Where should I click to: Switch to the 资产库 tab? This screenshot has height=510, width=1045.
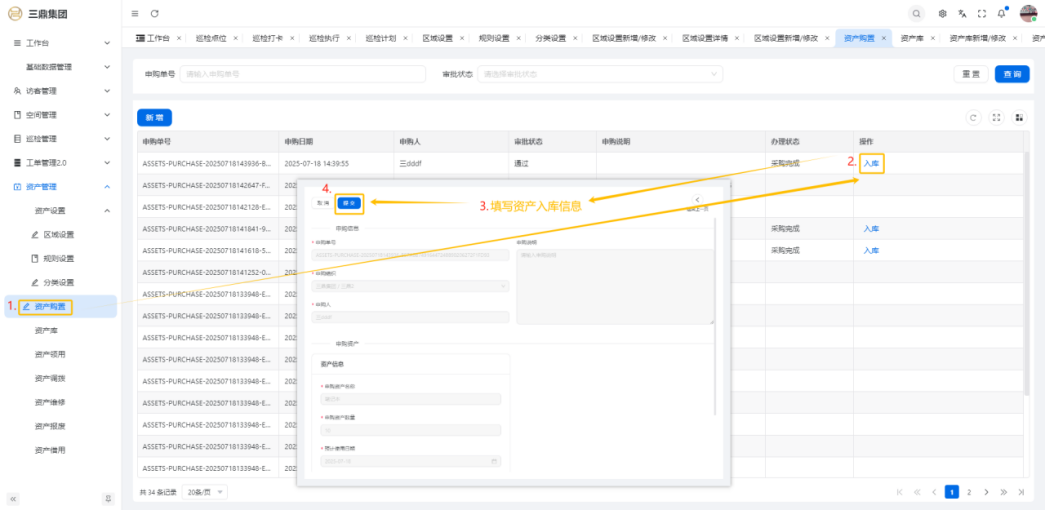pyautogui.click(x=911, y=38)
